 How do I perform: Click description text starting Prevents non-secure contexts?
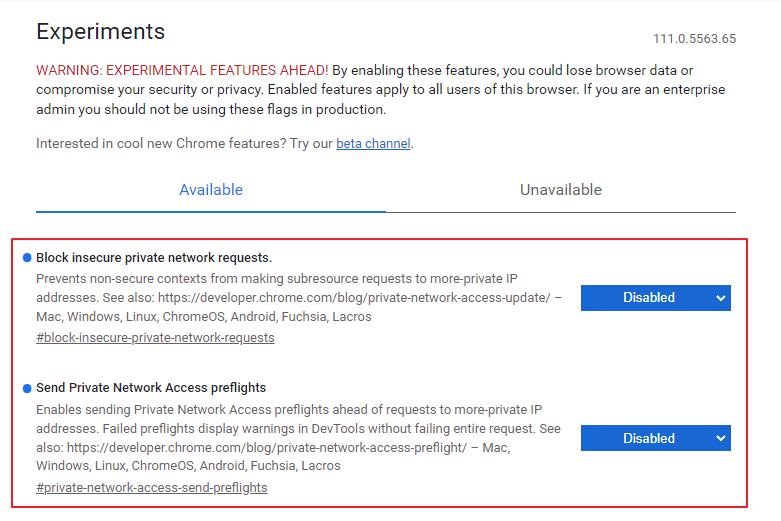coord(299,297)
